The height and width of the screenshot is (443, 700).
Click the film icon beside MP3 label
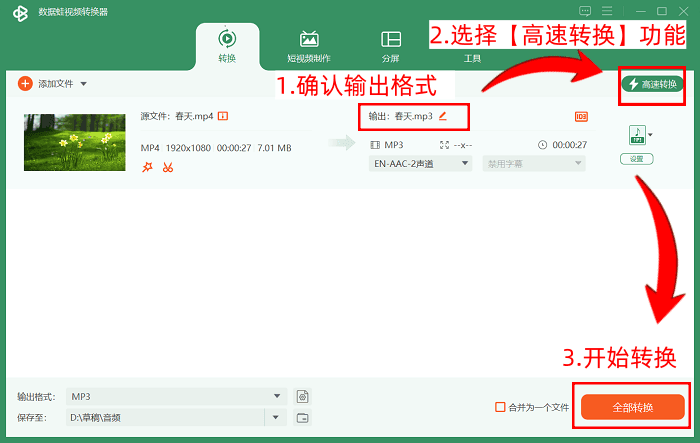[375, 145]
